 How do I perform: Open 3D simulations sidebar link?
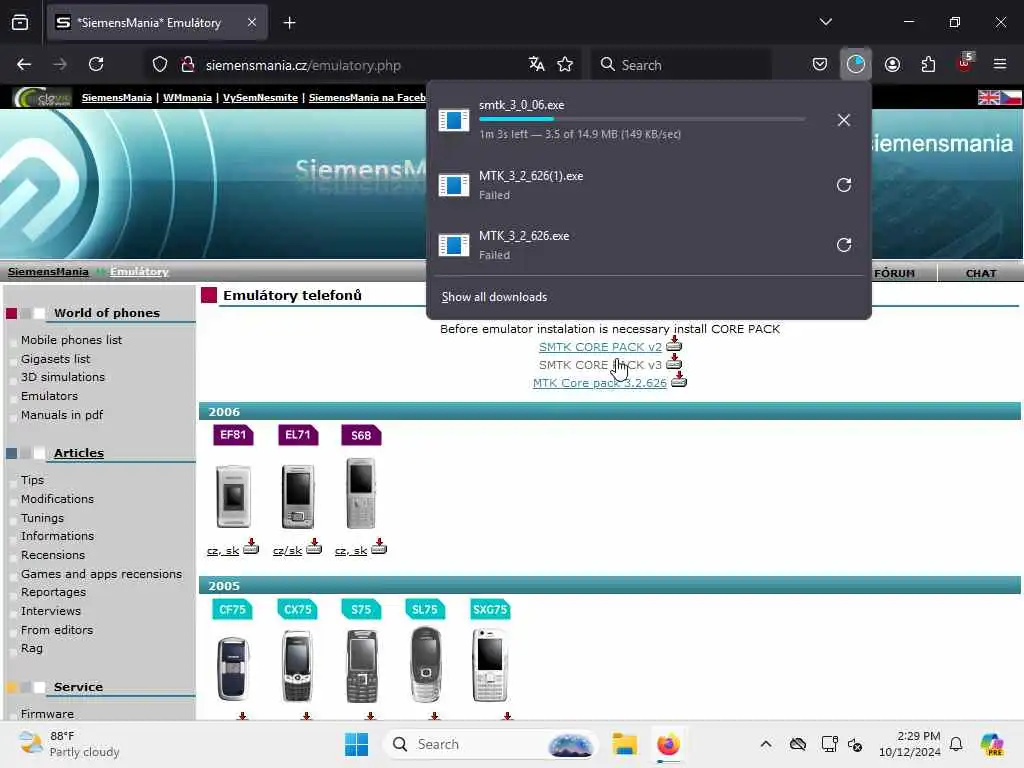coord(63,377)
